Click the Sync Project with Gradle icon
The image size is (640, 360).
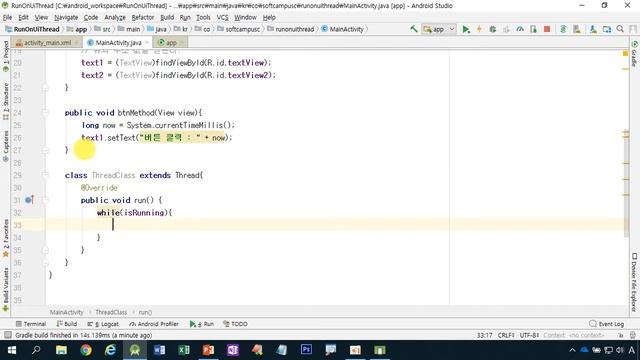563,29
